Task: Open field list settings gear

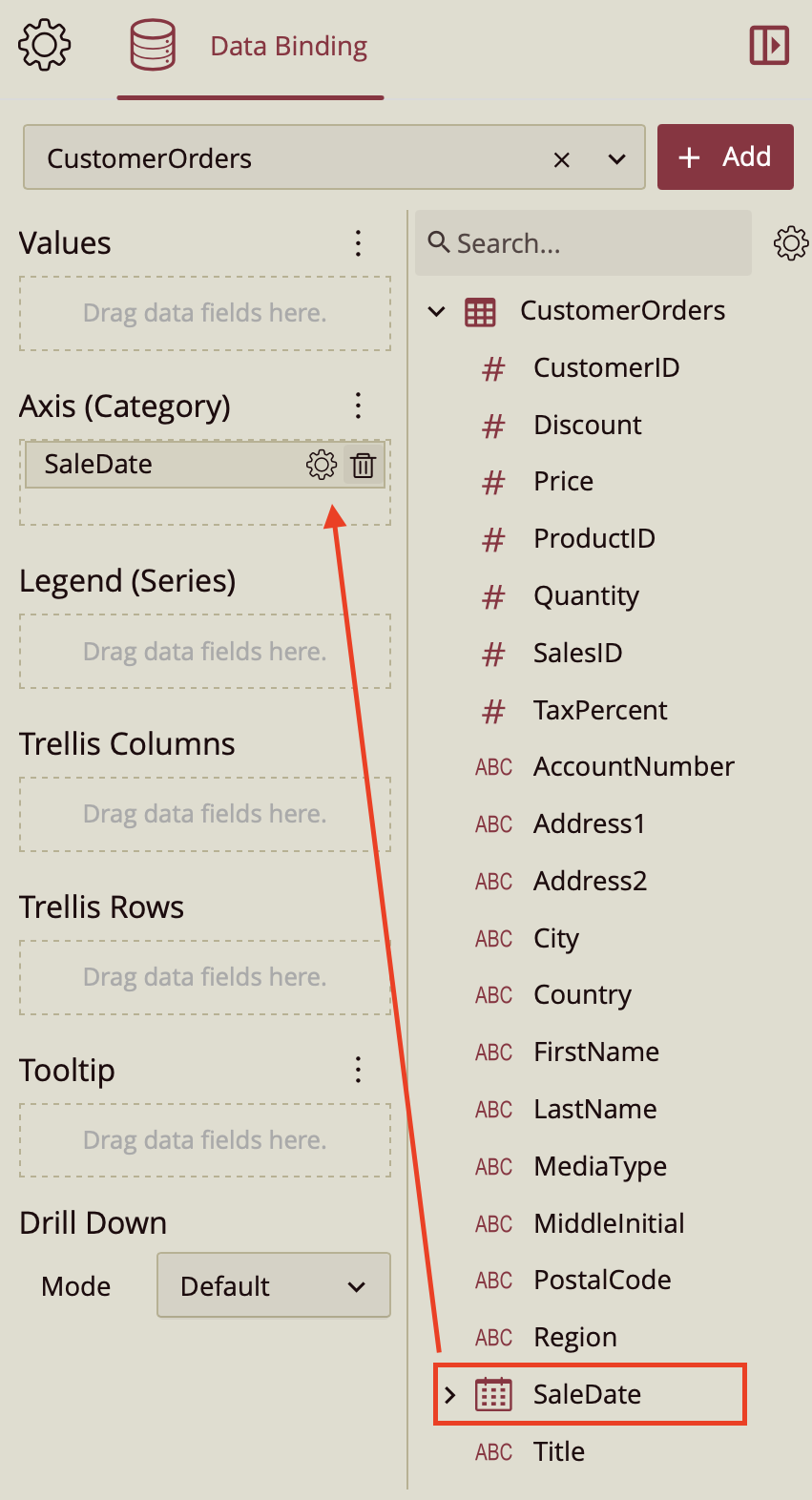Action: coord(790,243)
